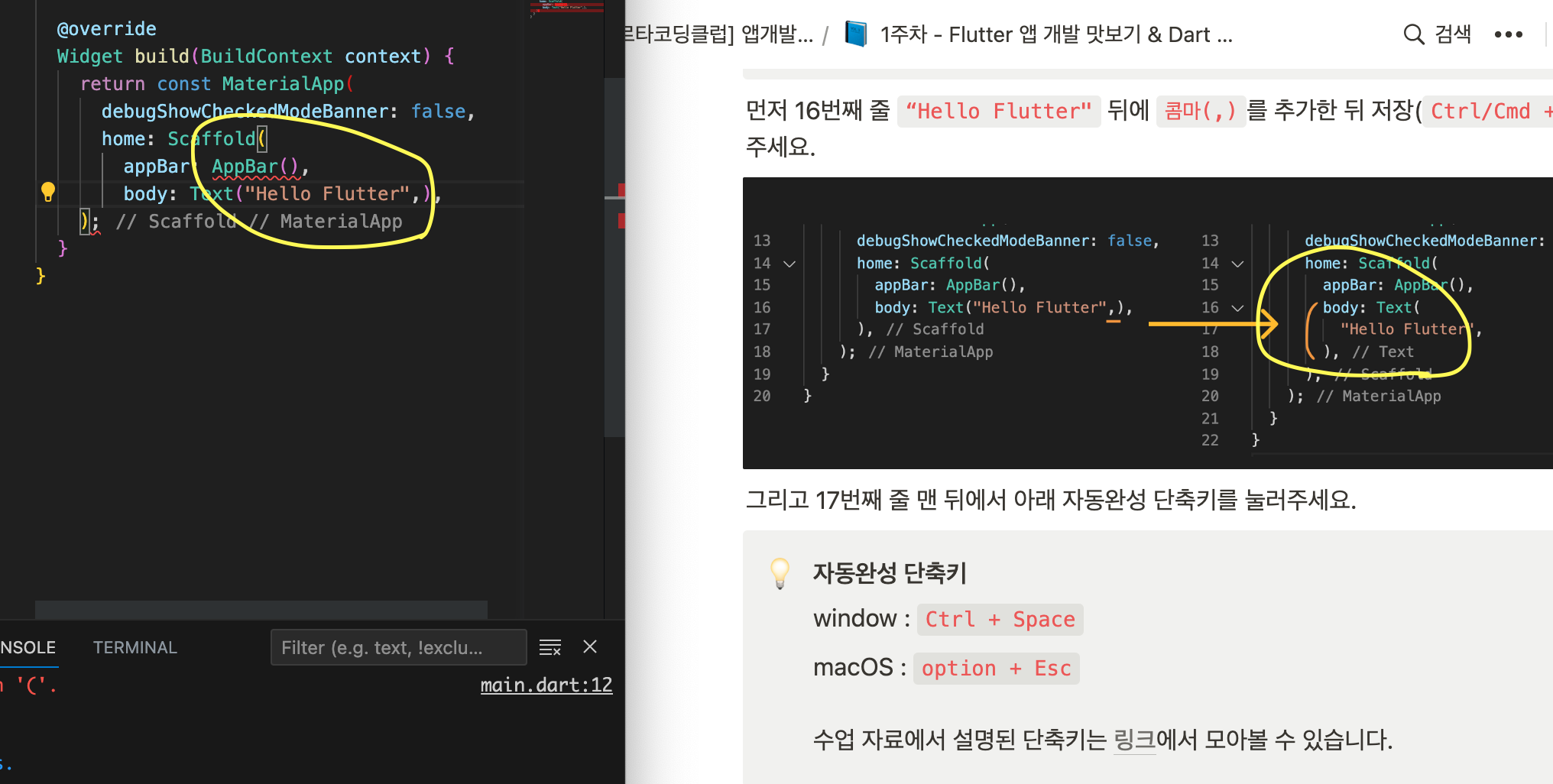The height and width of the screenshot is (784, 1553).
Task: Click the editor minimap preview
Action: (567, 9)
